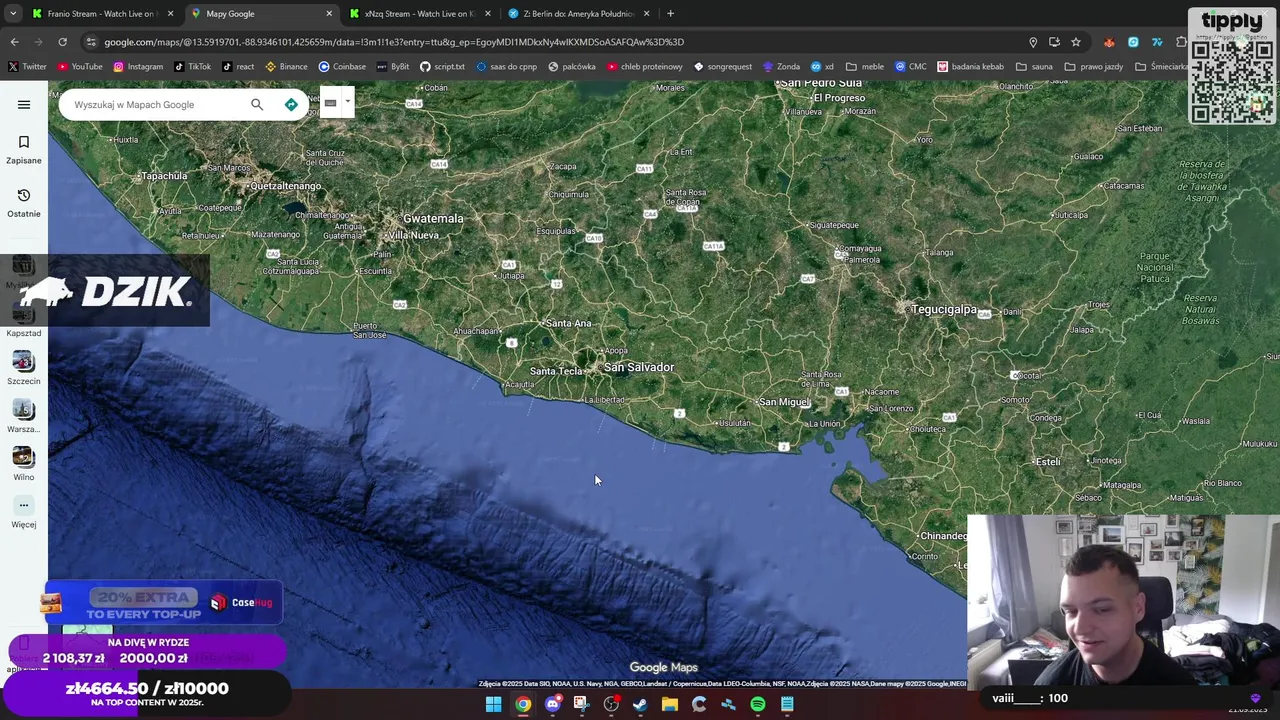Click the install app icon in address bar
Screen dimensions: 1280x720
pos(1054,42)
